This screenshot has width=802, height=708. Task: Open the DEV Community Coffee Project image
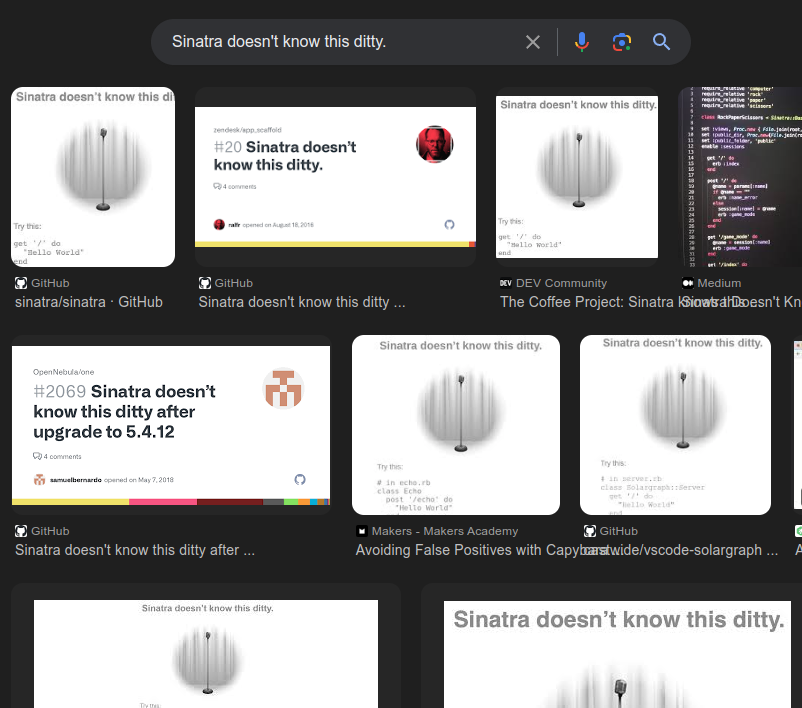tap(577, 177)
